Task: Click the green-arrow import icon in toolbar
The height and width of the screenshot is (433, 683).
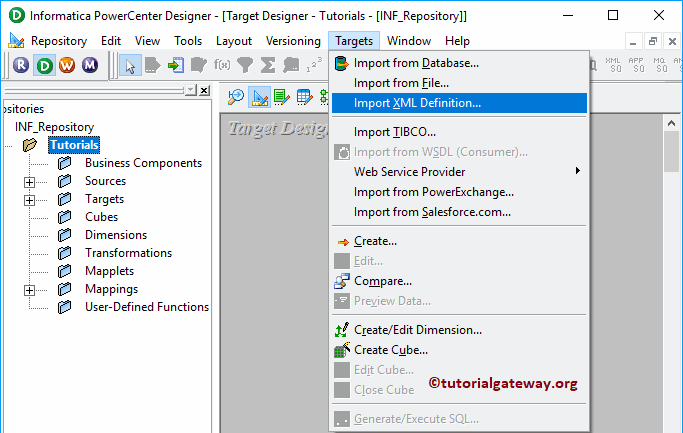Action: [x=176, y=65]
